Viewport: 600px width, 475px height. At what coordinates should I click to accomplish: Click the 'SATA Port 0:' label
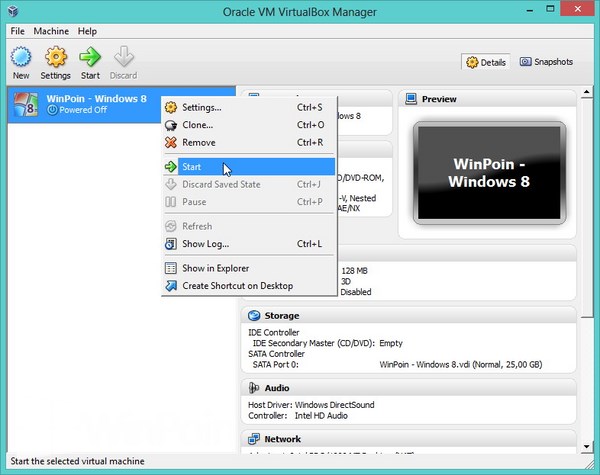coord(276,364)
